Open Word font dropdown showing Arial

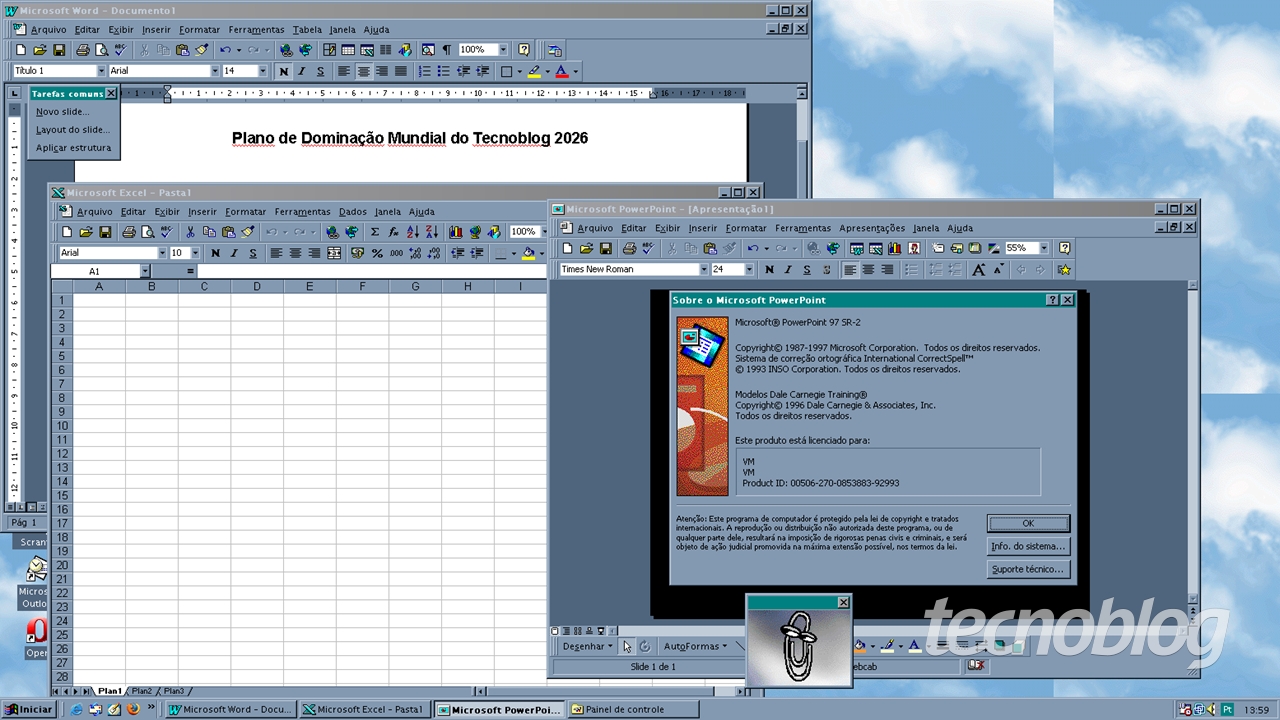[x=215, y=71]
